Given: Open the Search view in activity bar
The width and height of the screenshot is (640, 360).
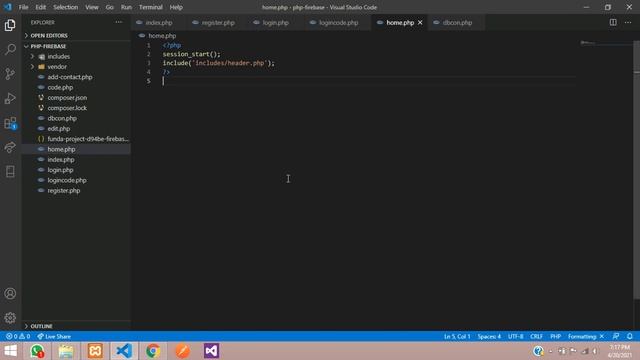Looking at the screenshot, I should [10, 49].
